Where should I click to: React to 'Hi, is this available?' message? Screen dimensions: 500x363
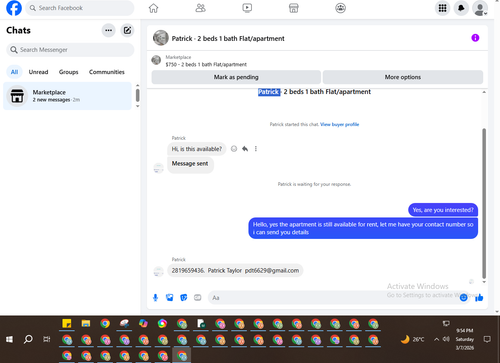(x=234, y=149)
